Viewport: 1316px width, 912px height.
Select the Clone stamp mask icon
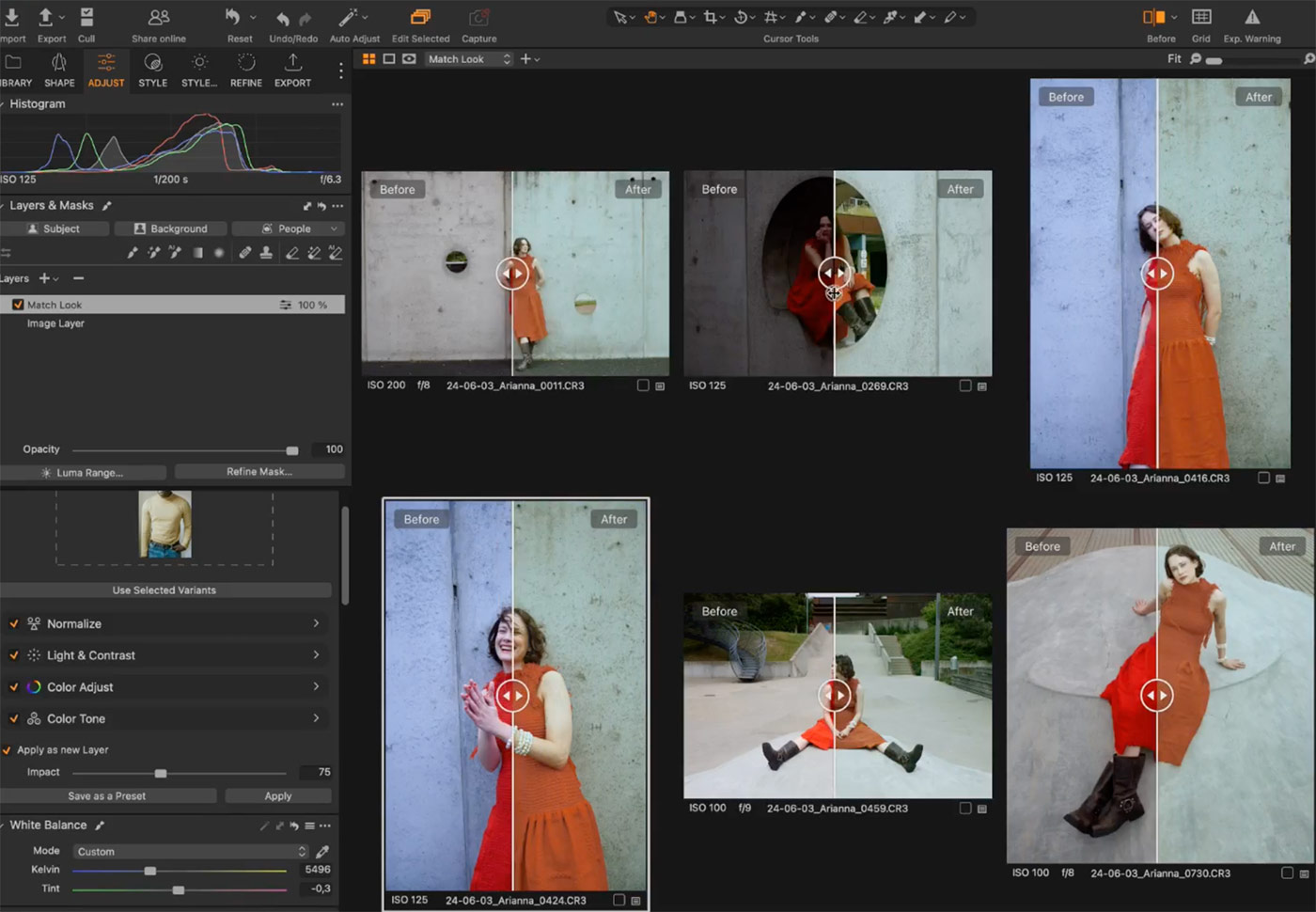pos(266,253)
